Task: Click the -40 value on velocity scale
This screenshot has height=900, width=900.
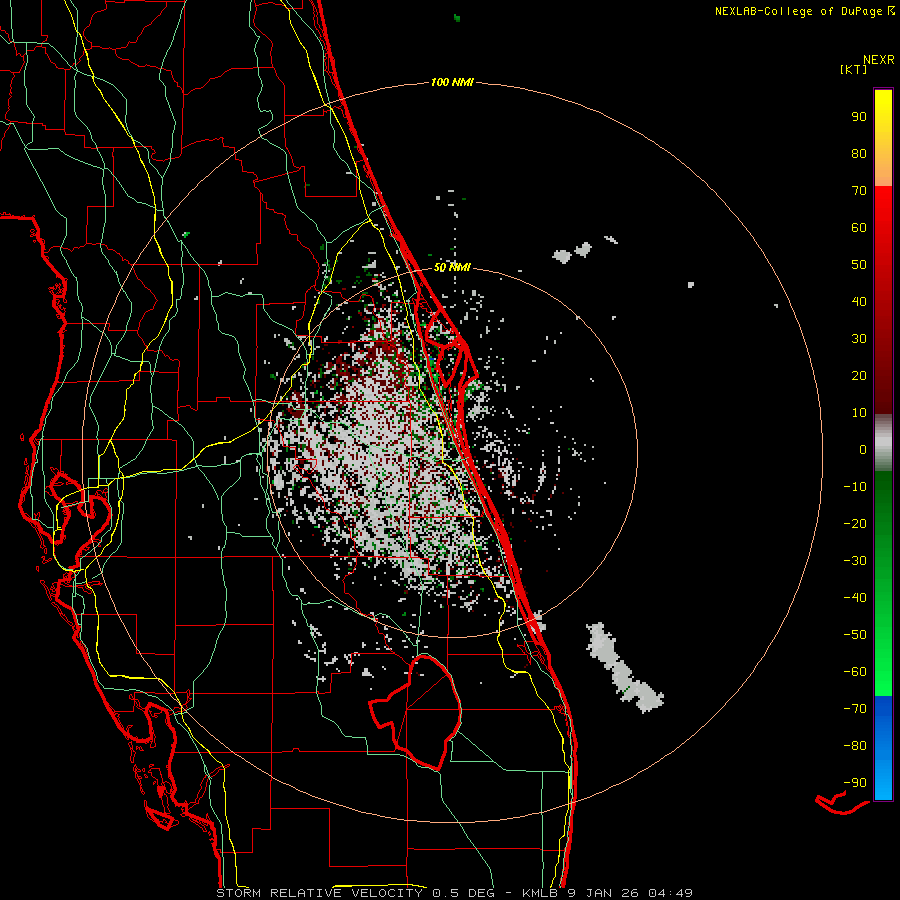Action: tap(855, 598)
